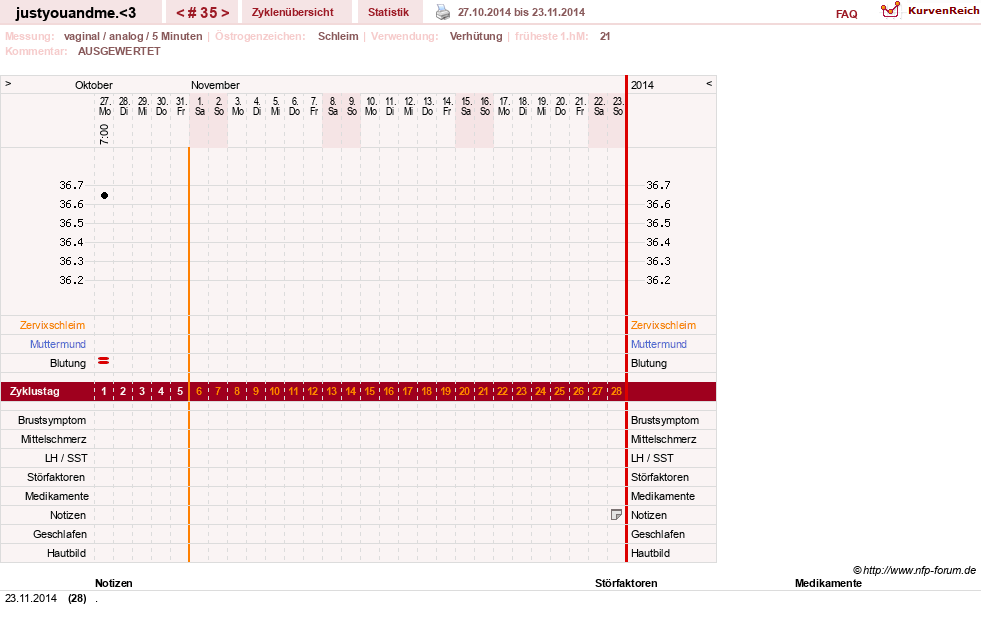
Task: Click the left Geschlafen row label
Action: [x=59, y=534]
